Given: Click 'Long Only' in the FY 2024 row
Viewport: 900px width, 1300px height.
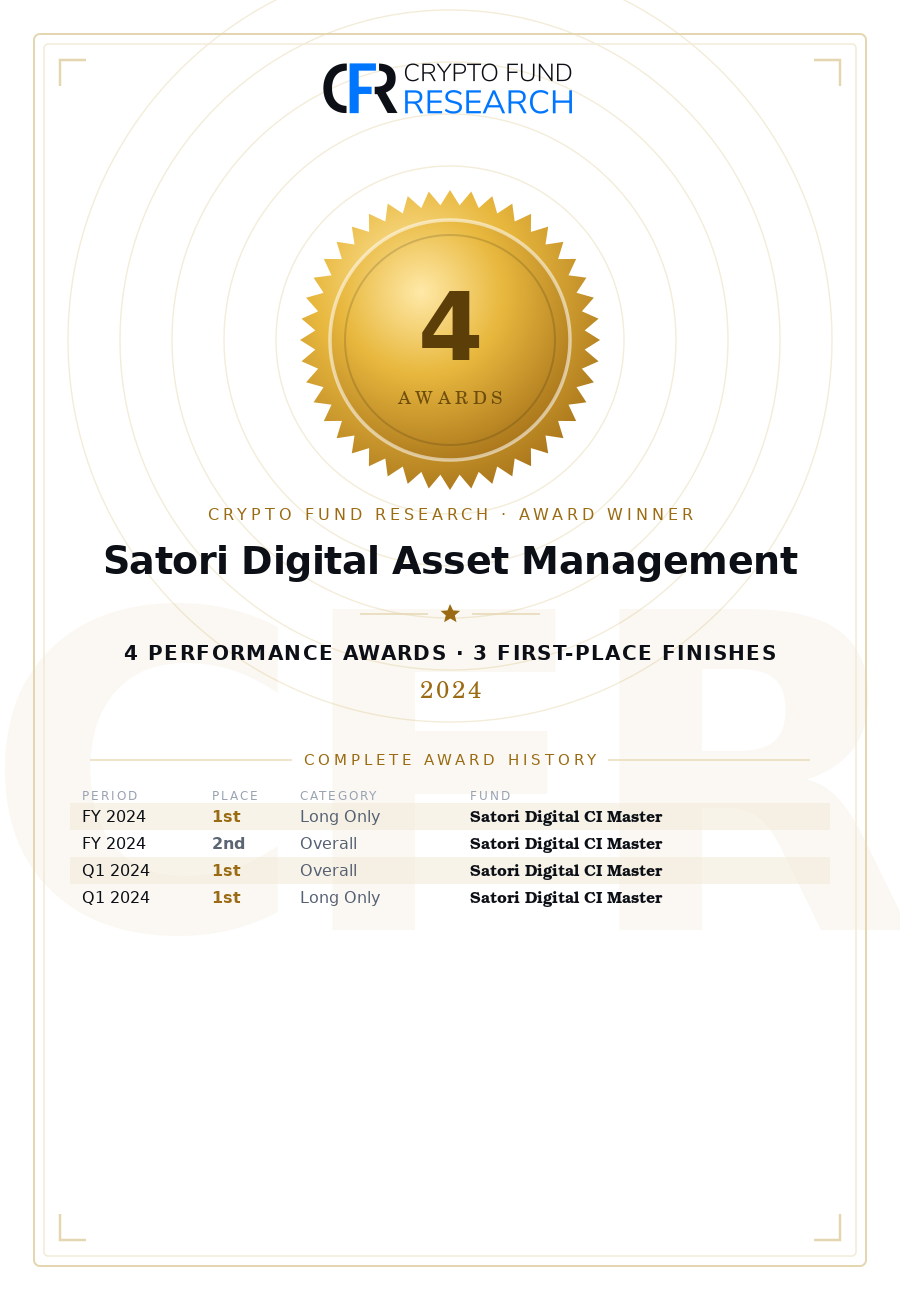Looking at the screenshot, I should pos(340,817).
